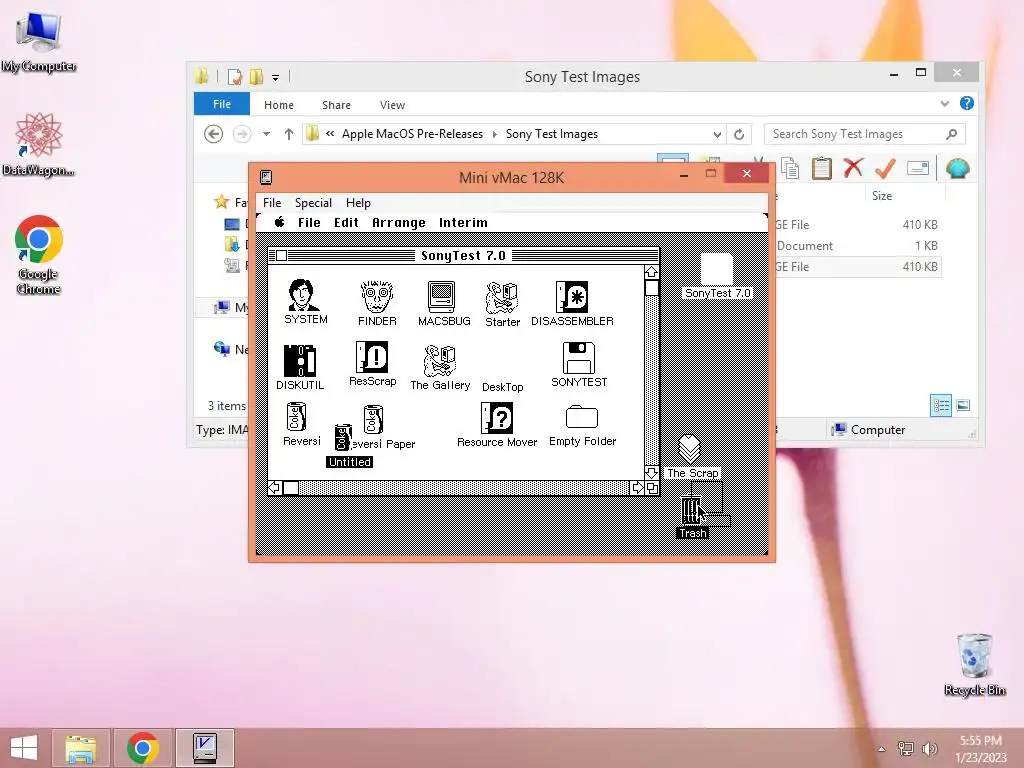Expand the Explorer ribbon chevron
Image resolution: width=1024 pixels, height=768 pixels.
coord(944,103)
